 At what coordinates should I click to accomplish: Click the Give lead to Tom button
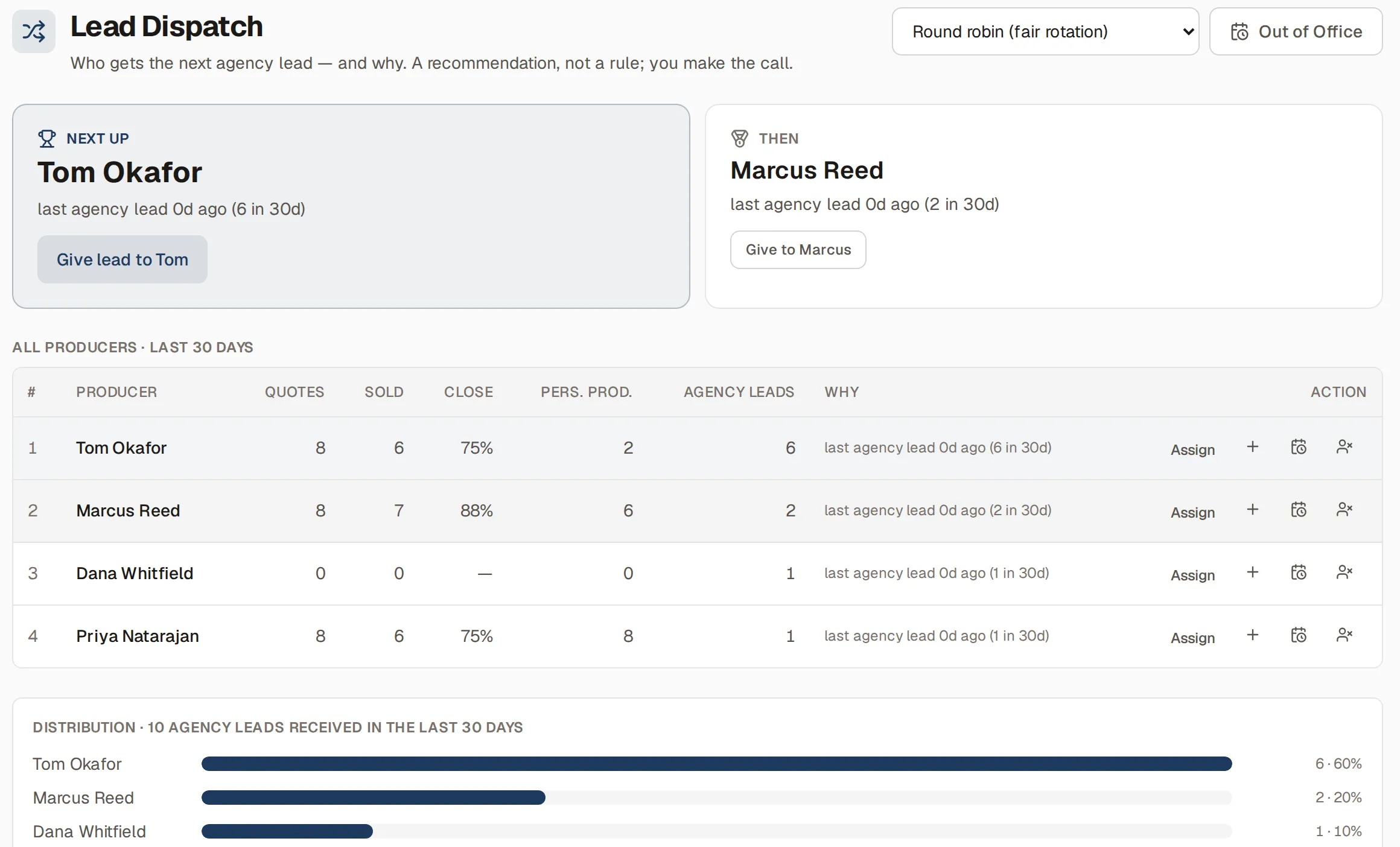[x=122, y=259]
